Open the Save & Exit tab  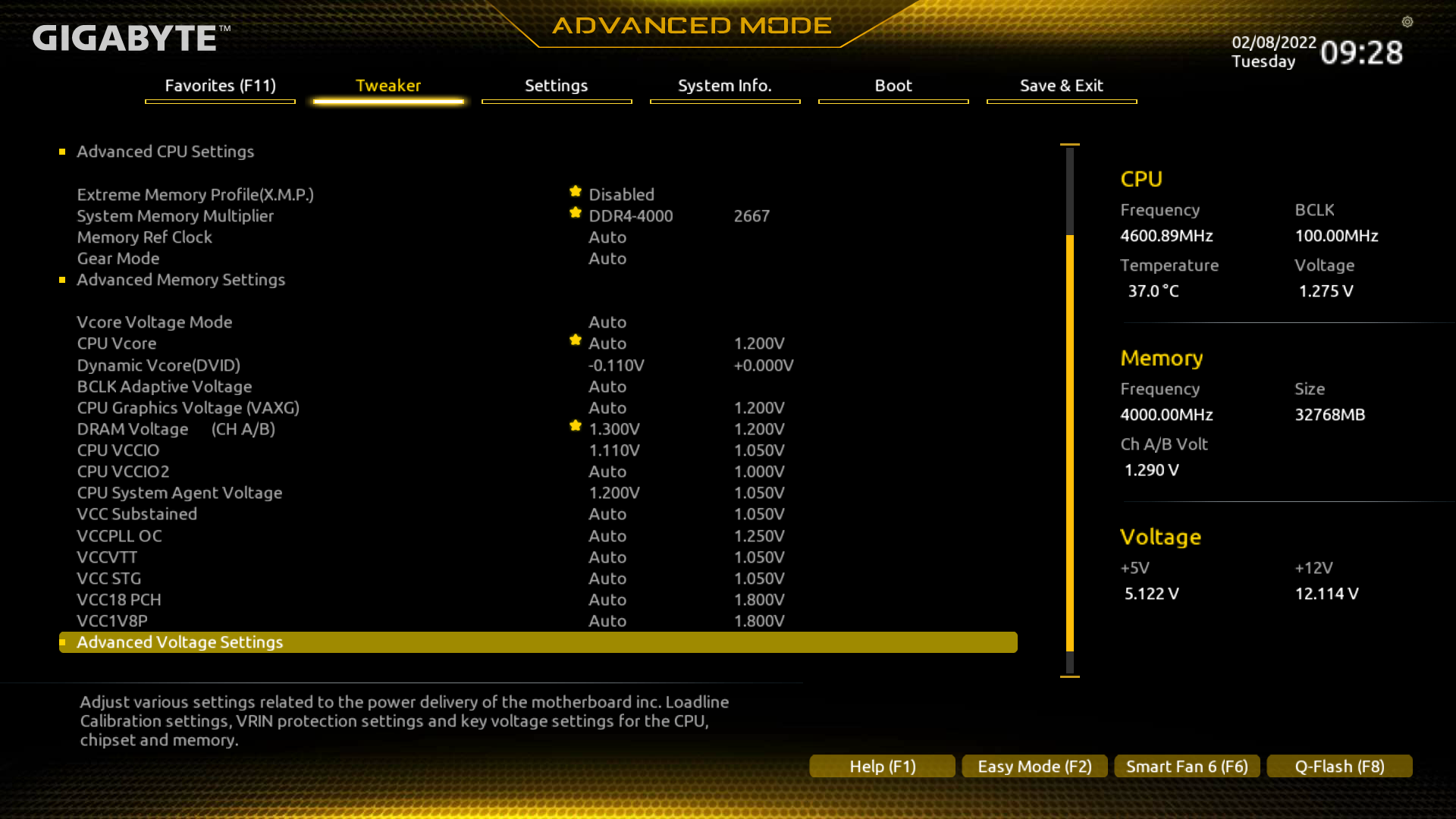[x=1061, y=86]
